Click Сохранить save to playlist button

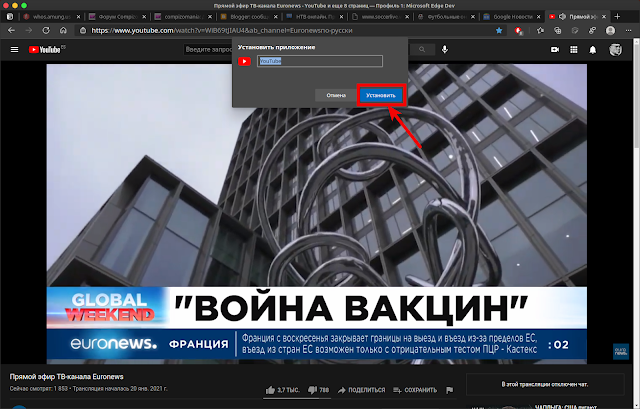[415, 390]
